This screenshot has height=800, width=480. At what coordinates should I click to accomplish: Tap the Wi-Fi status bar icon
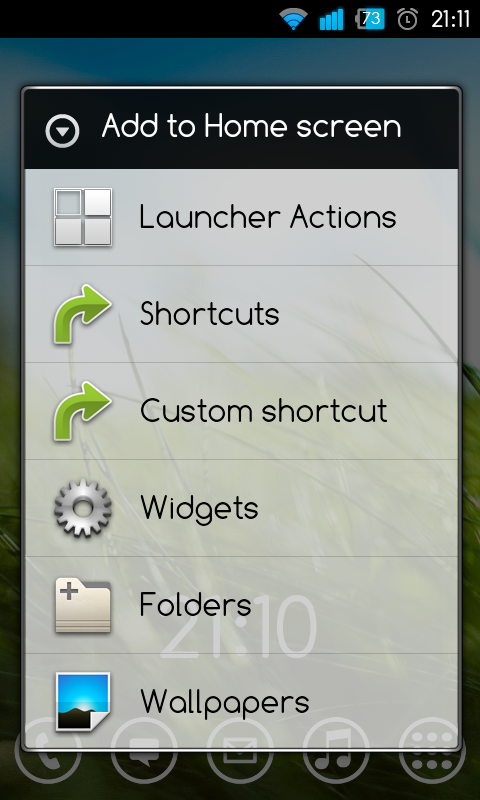tap(293, 19)
